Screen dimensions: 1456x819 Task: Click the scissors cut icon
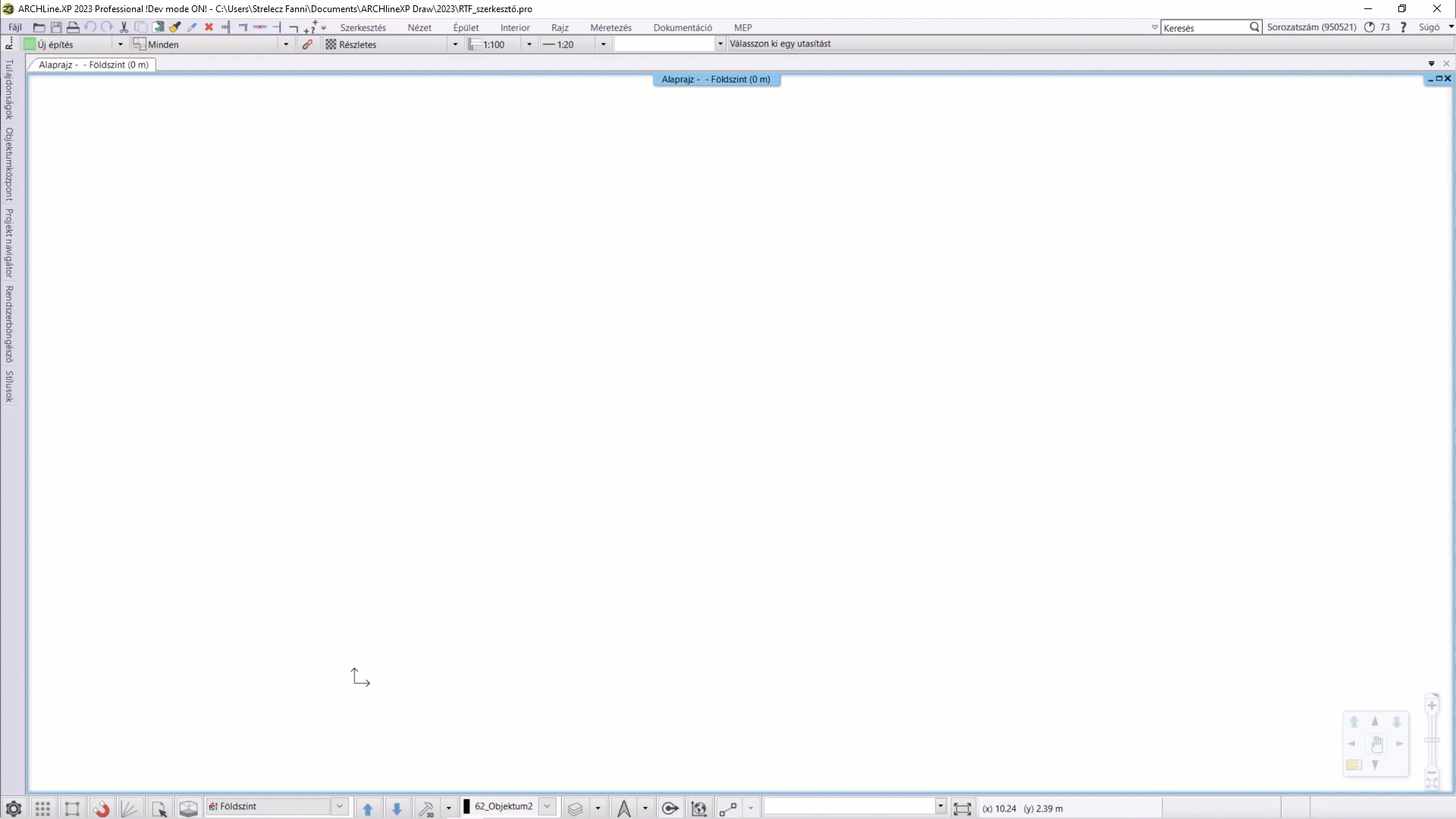pyautogui.click(x=124, y=27)
